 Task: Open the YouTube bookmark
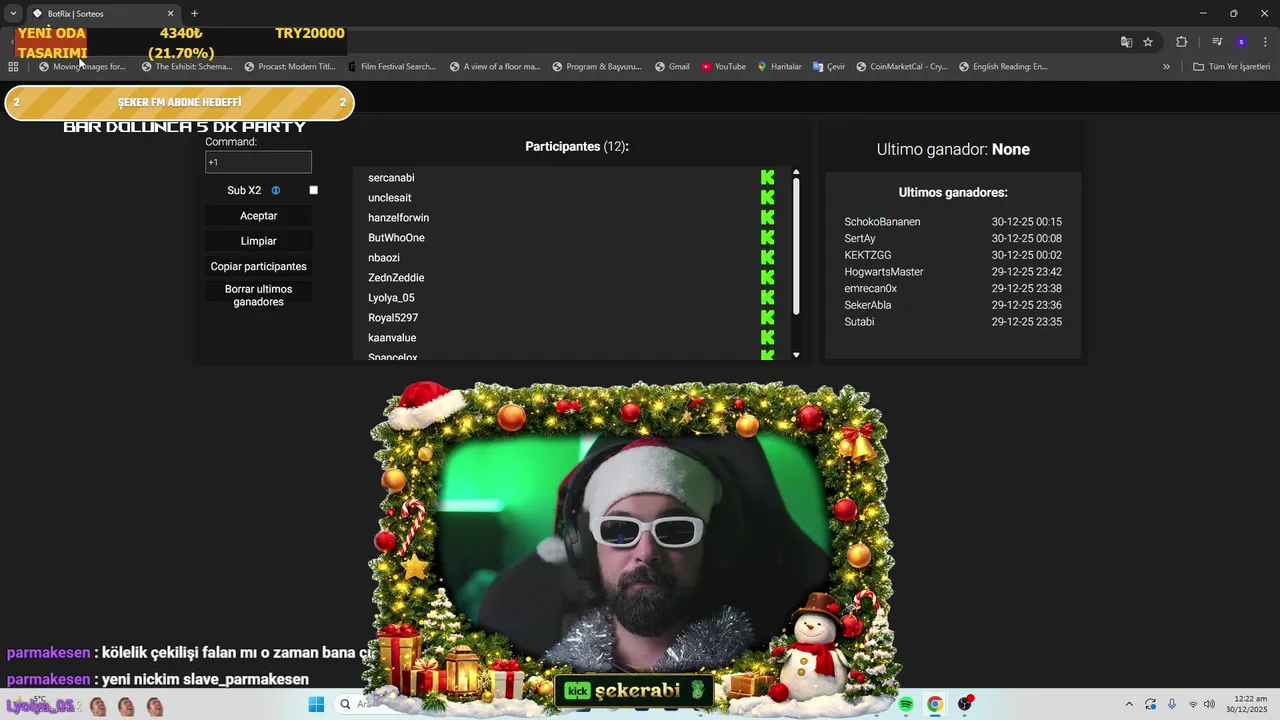click(x=723, y=67)
